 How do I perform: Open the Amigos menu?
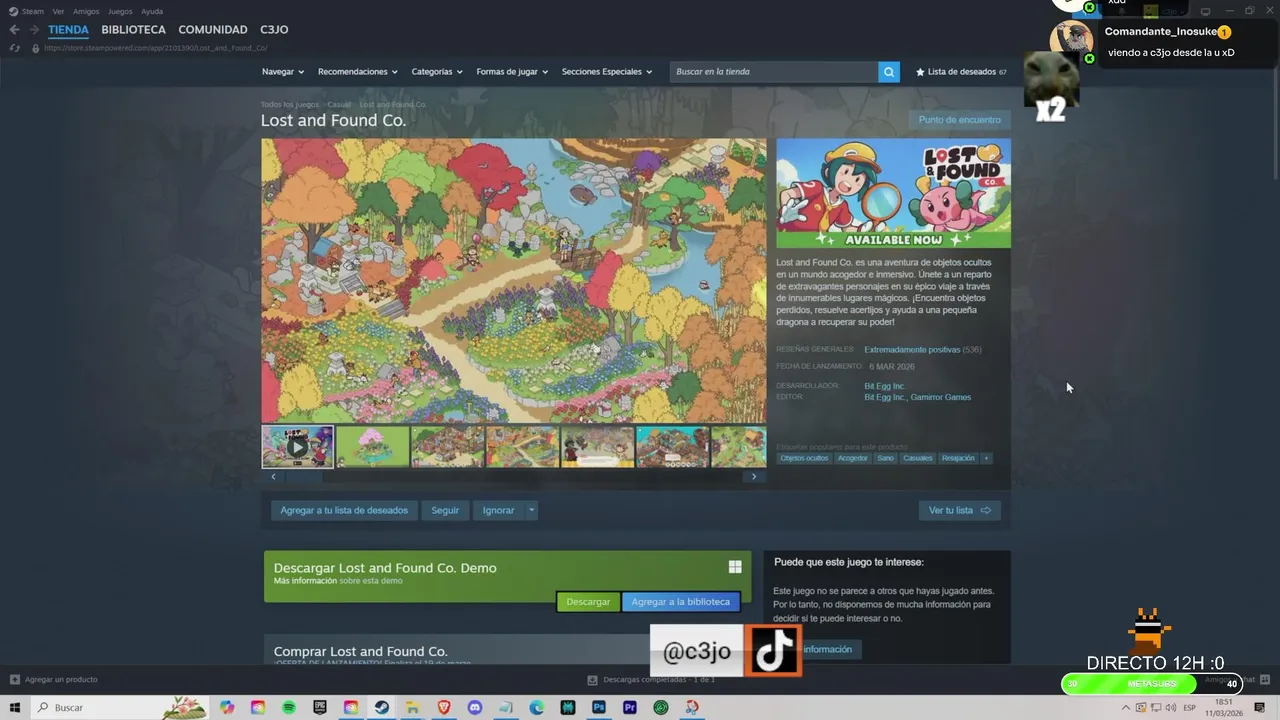click(x=86, y=11)
